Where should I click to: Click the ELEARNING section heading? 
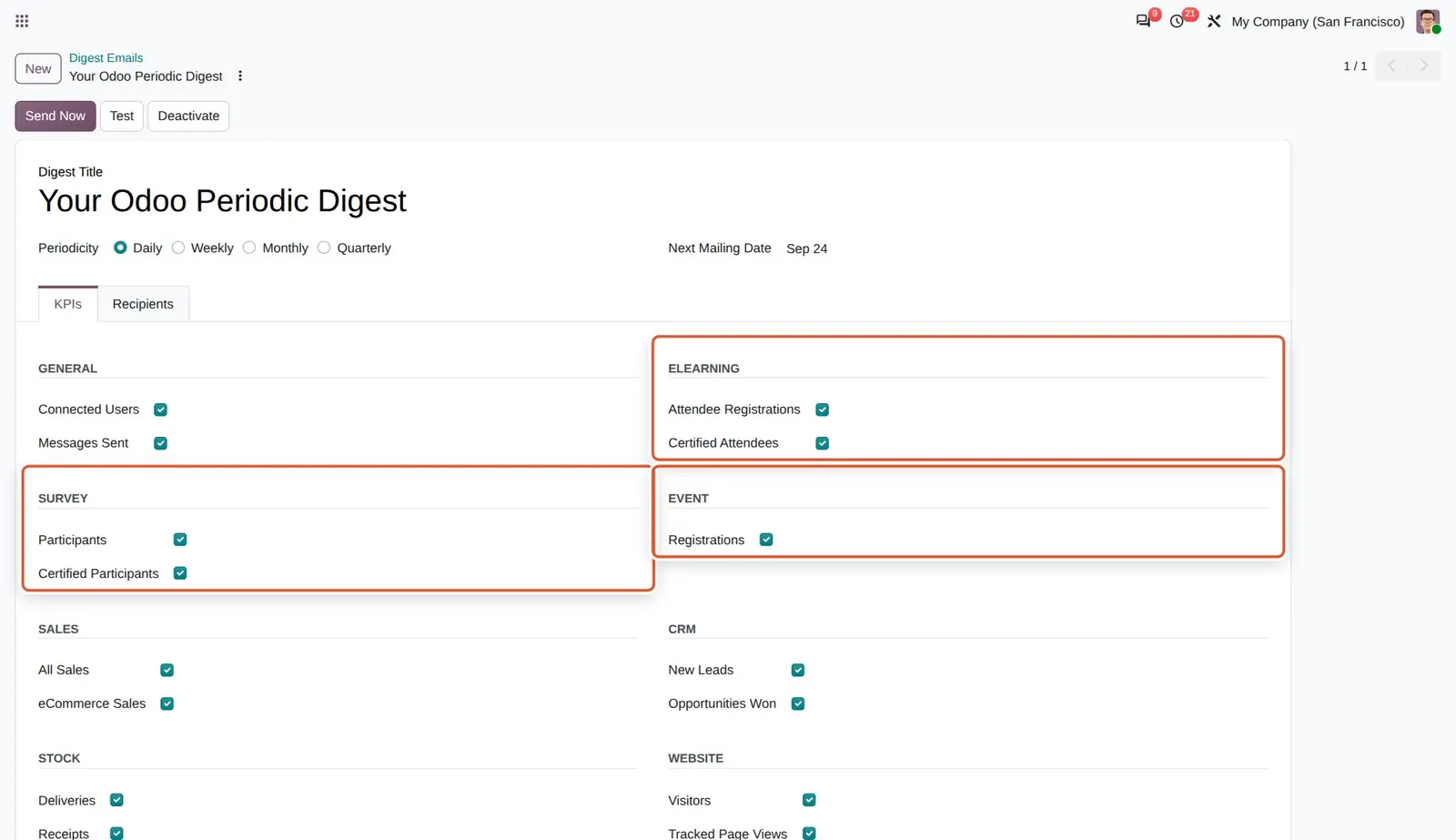coord(703,369)
